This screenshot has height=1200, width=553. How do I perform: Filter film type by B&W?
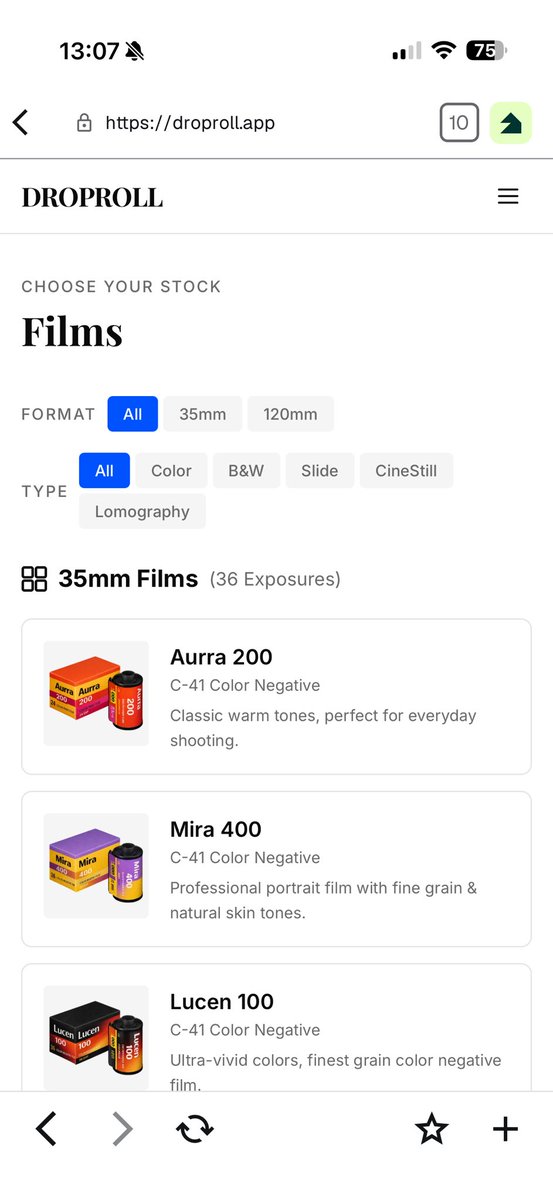246,470
